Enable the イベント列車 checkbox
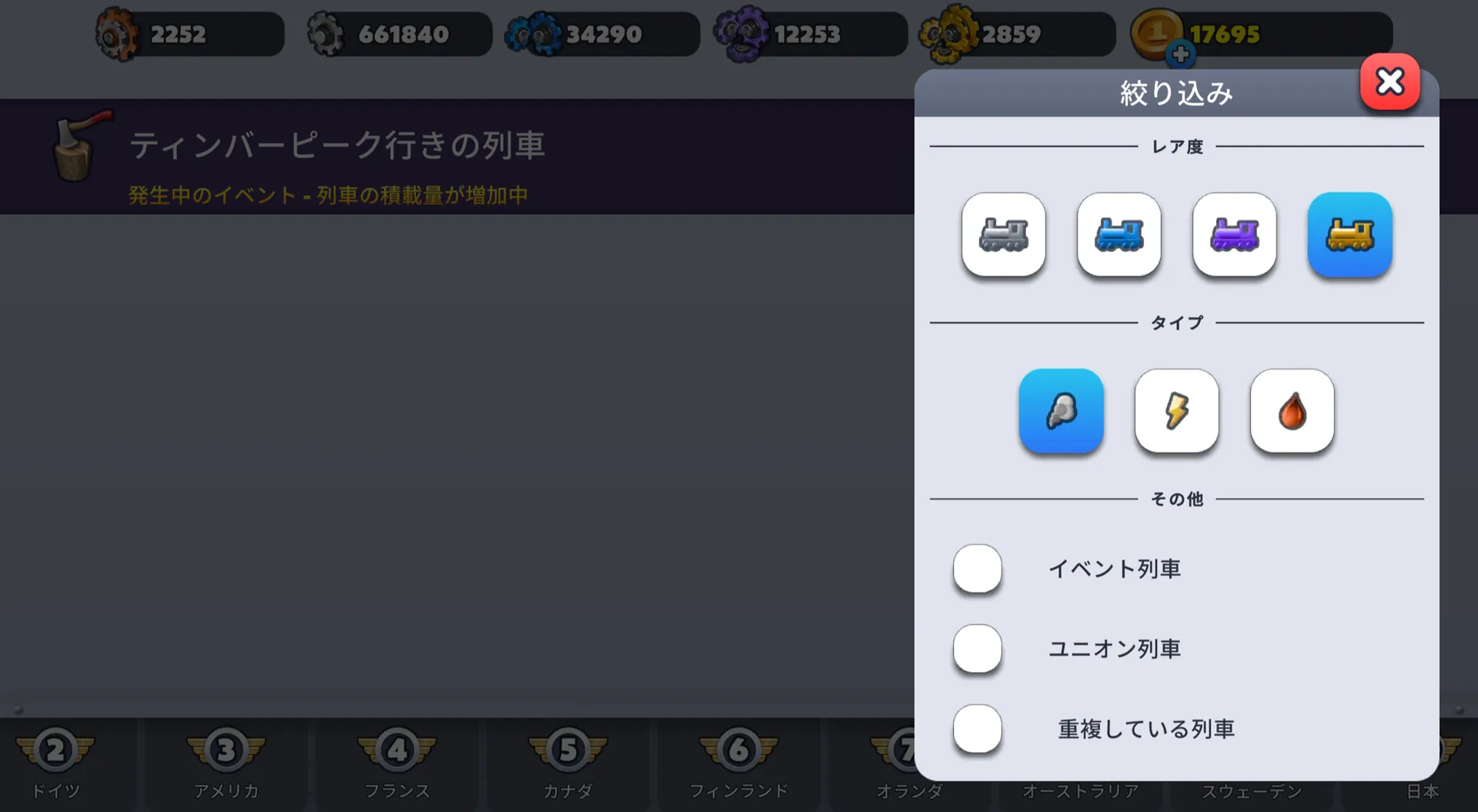The width and height of the screenshot is (1478, 812). (978, 569)
